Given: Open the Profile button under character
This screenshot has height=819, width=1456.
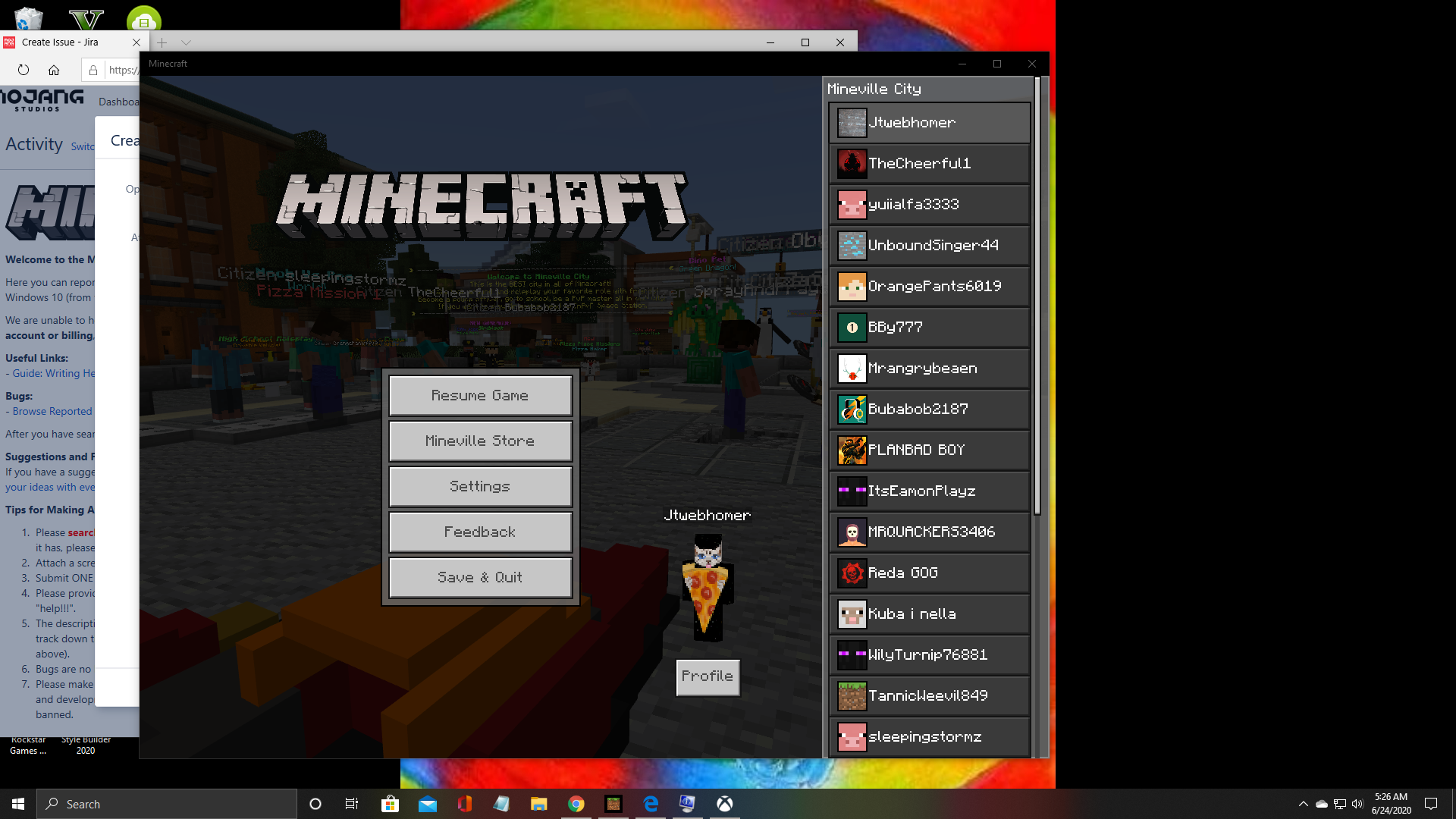Looking at the screenshot, I should click(707, 676).
